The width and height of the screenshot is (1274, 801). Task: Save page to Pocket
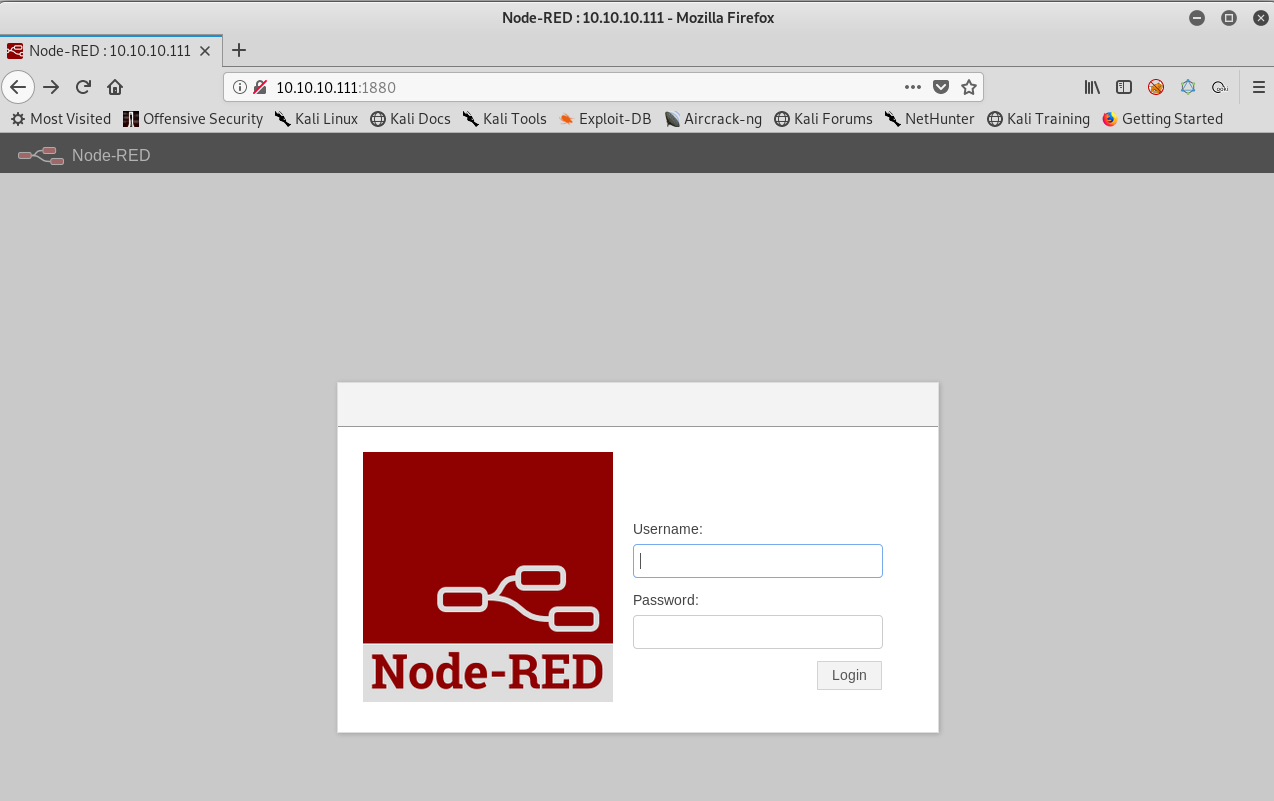coord(941,87)
